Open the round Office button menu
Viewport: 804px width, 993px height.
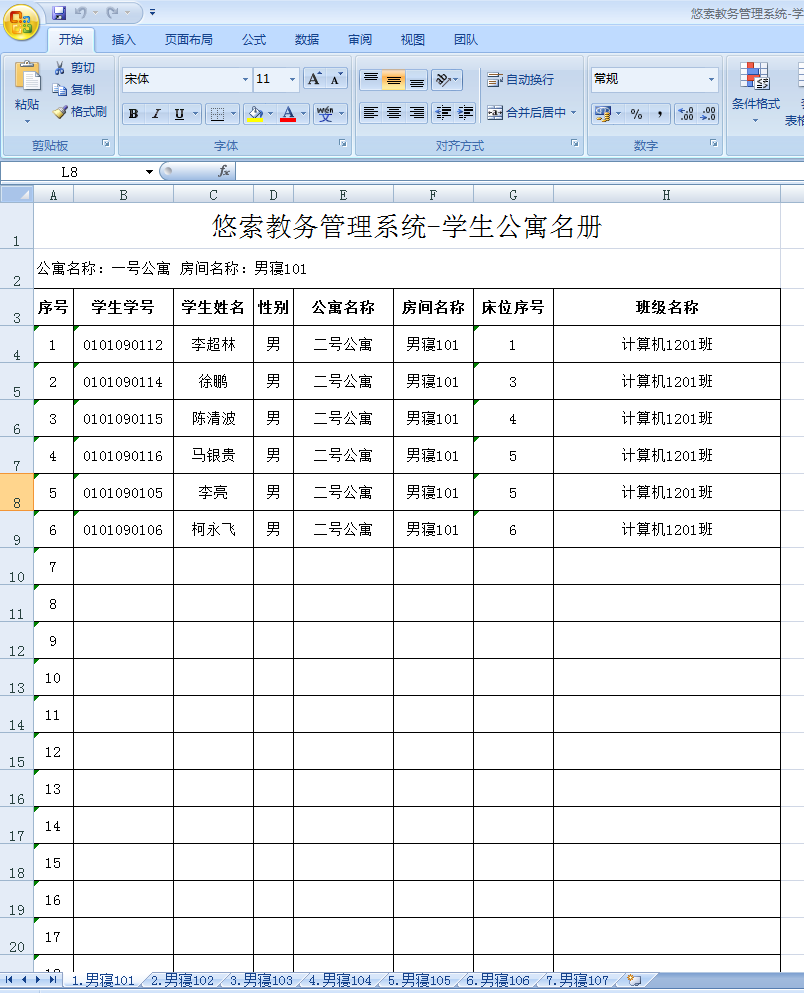[21, 23]
